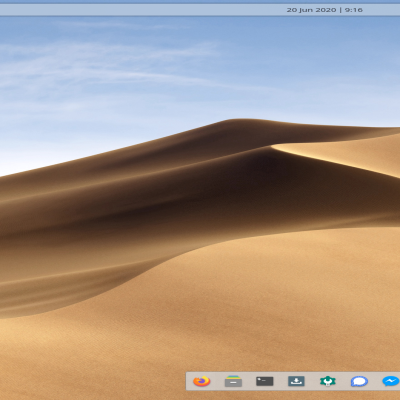
Task: Click the 20 Jun 2020 date text
Action: coord(311,10)
